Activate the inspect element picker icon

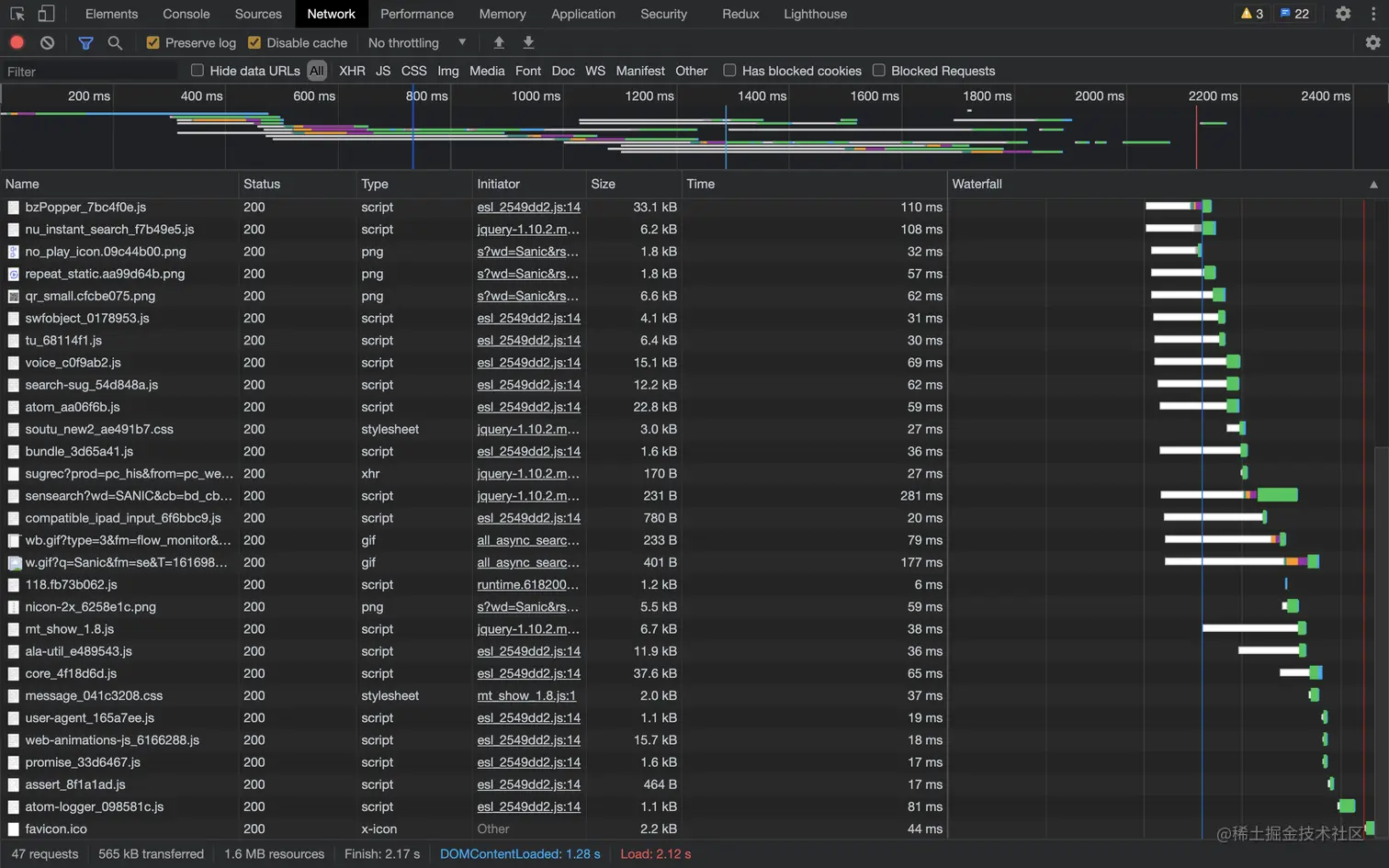click(17, 14)
